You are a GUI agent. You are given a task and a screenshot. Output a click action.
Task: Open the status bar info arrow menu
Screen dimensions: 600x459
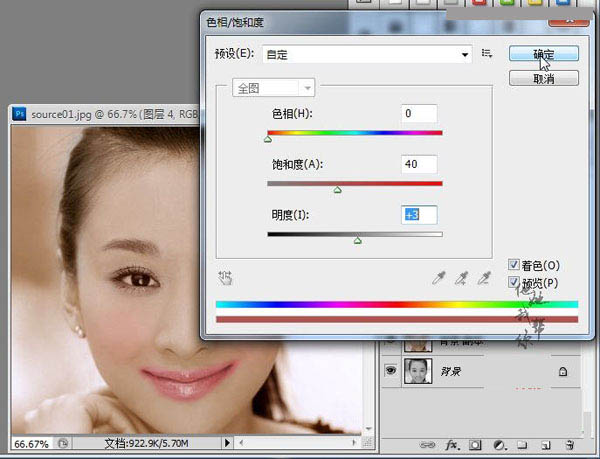coord(227,443)
